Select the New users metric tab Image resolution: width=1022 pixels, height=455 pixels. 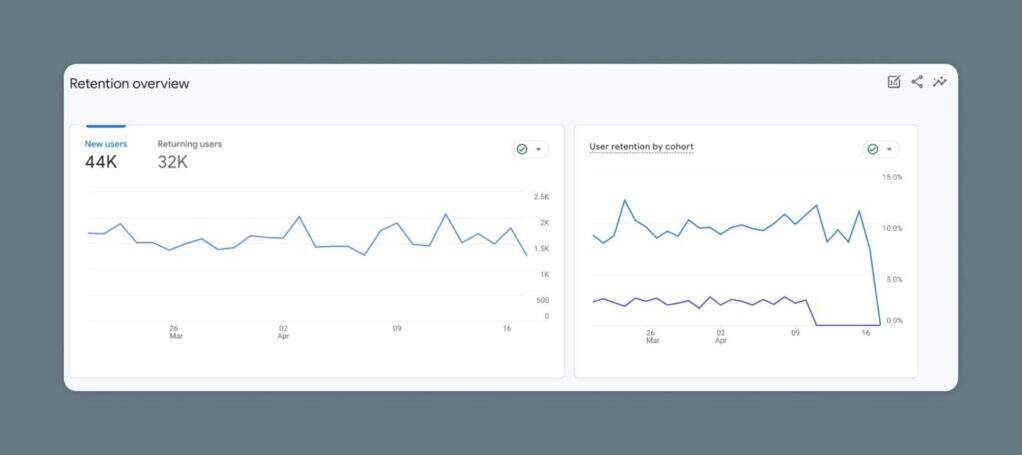(x=105, y=144)
